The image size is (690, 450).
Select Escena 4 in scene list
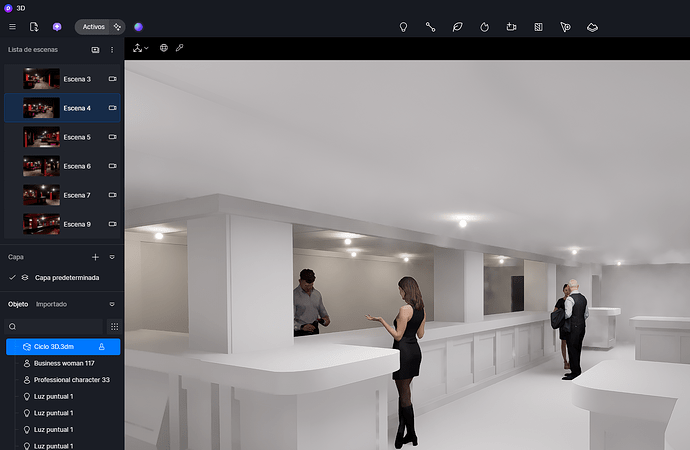point(62,108)
